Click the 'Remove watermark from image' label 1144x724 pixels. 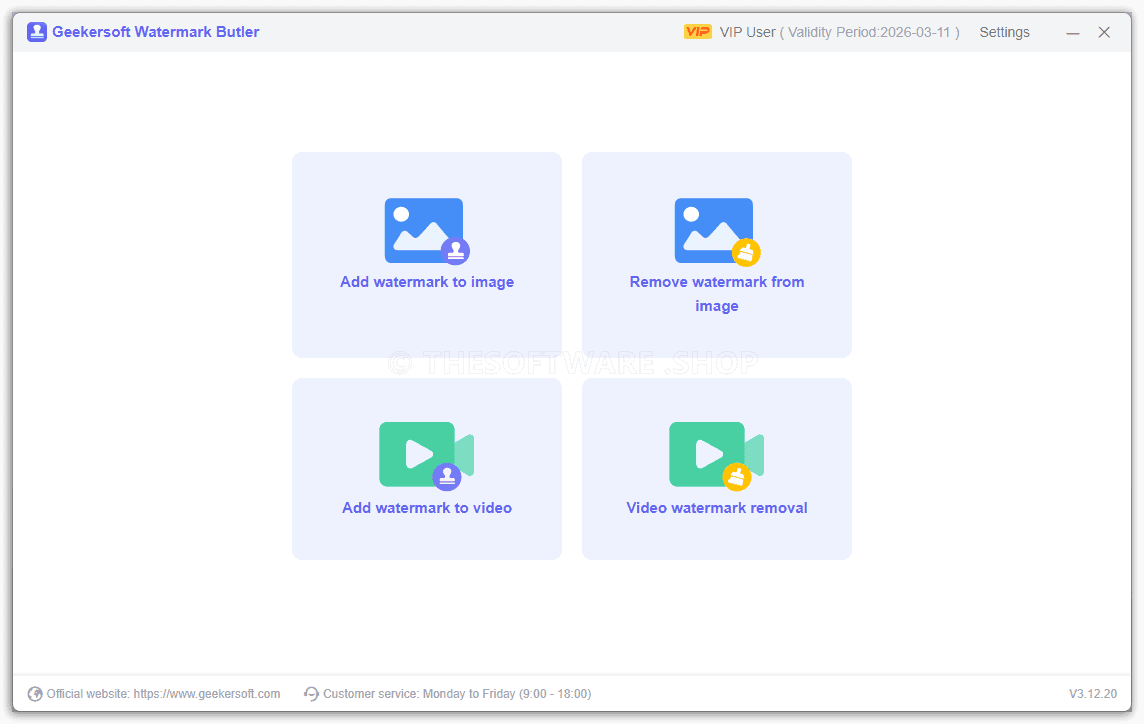coord(717,293)
